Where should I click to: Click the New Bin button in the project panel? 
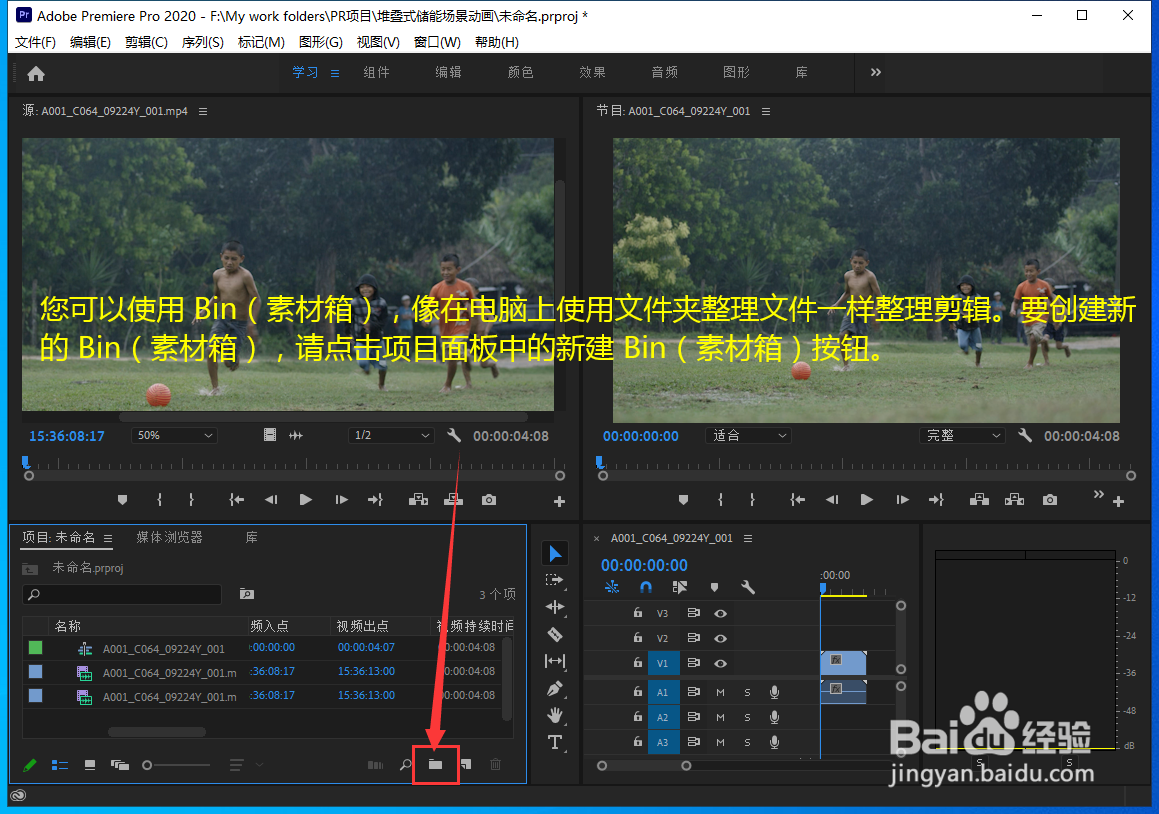[x=435, y=763]
